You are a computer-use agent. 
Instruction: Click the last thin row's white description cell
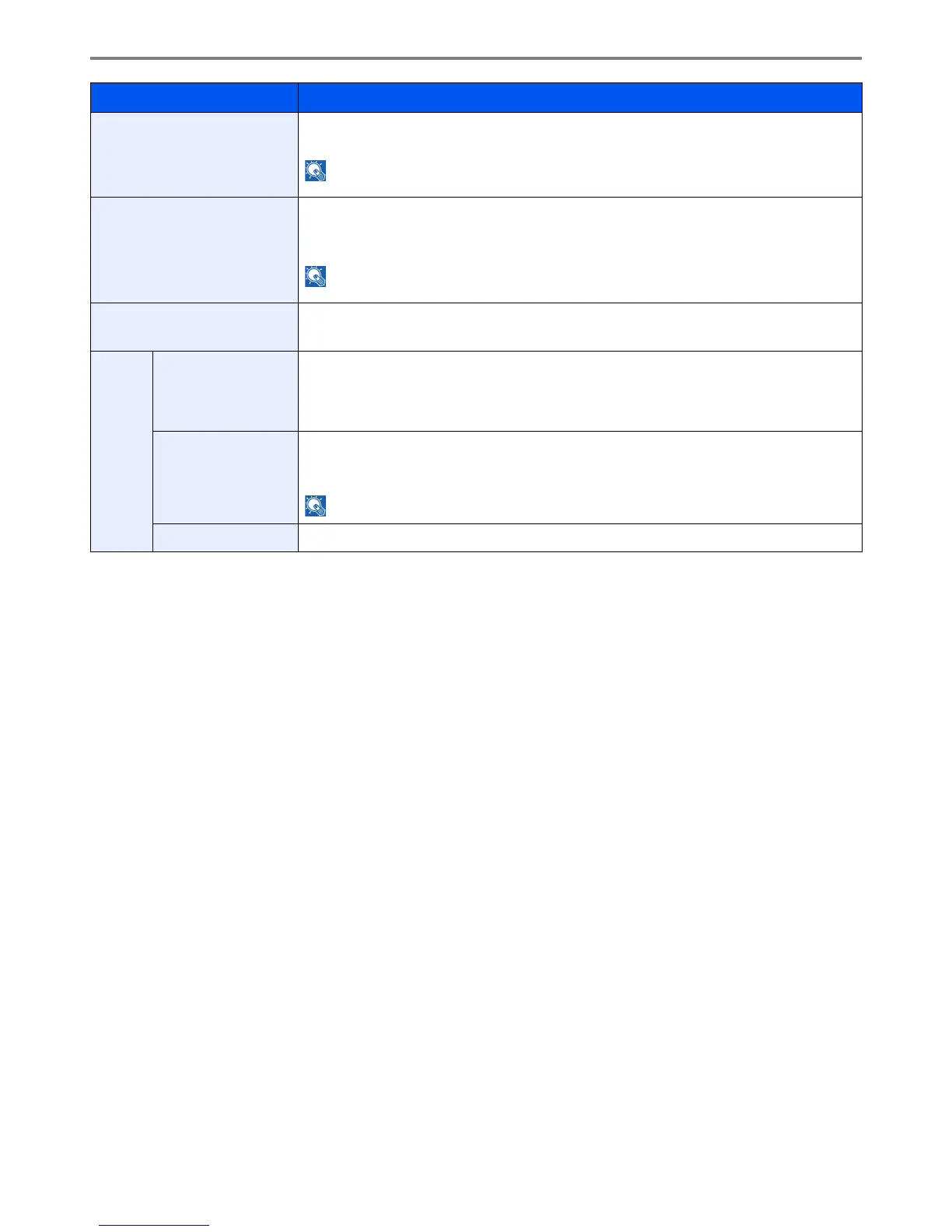point(580,538)
